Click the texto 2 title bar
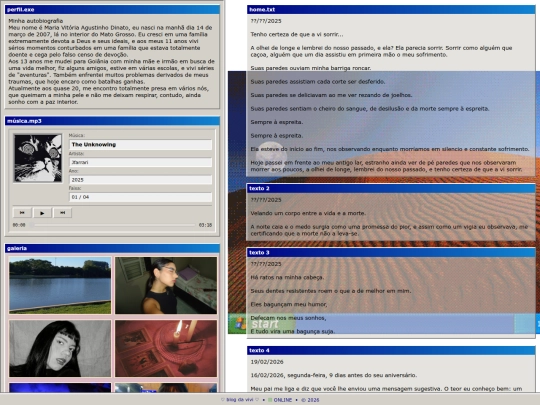The image size is (540, 405). point(391,188)
